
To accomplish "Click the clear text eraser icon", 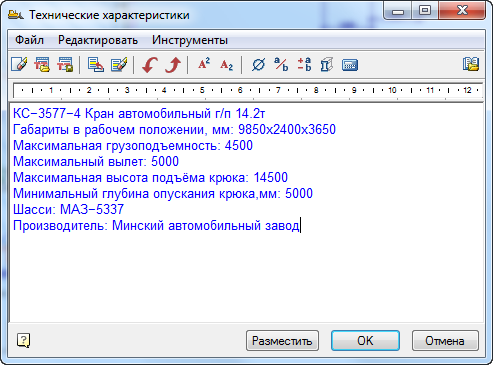I will point(19,64).
